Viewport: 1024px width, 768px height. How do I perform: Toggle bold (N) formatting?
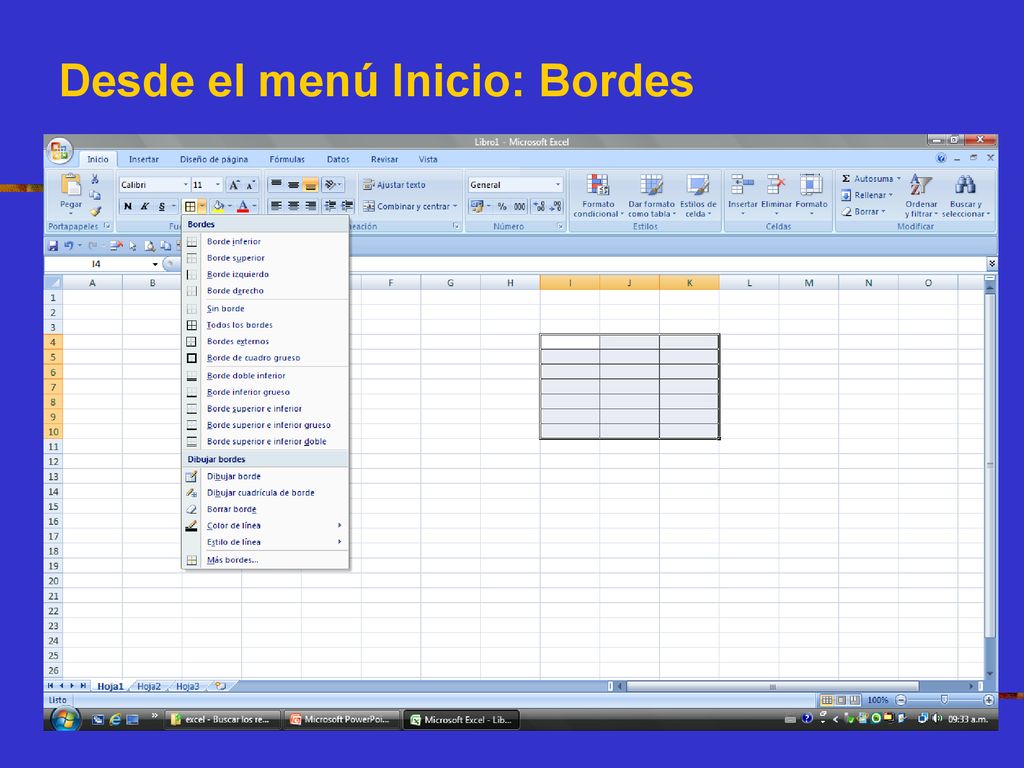click(x=128, y=206)
